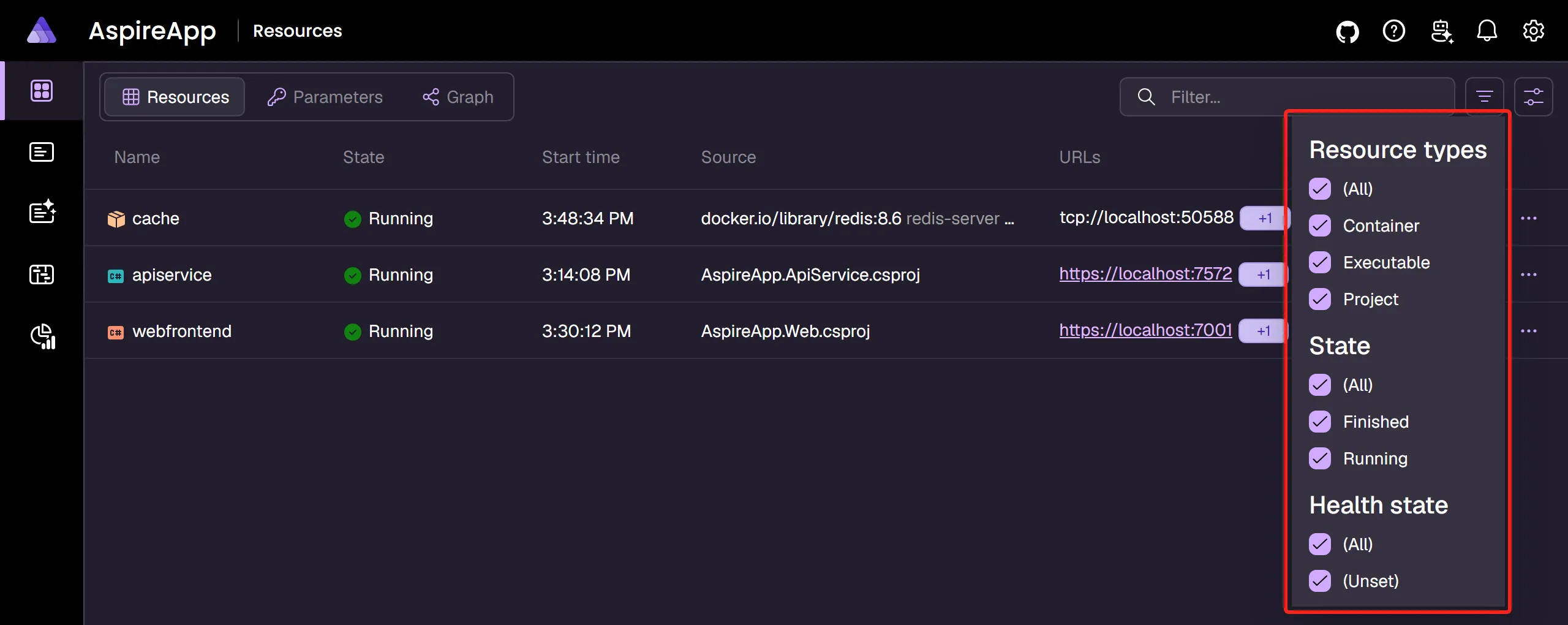1568x625 pixels.
Task: Click the apiservice resource name
Action: (172, 275)
